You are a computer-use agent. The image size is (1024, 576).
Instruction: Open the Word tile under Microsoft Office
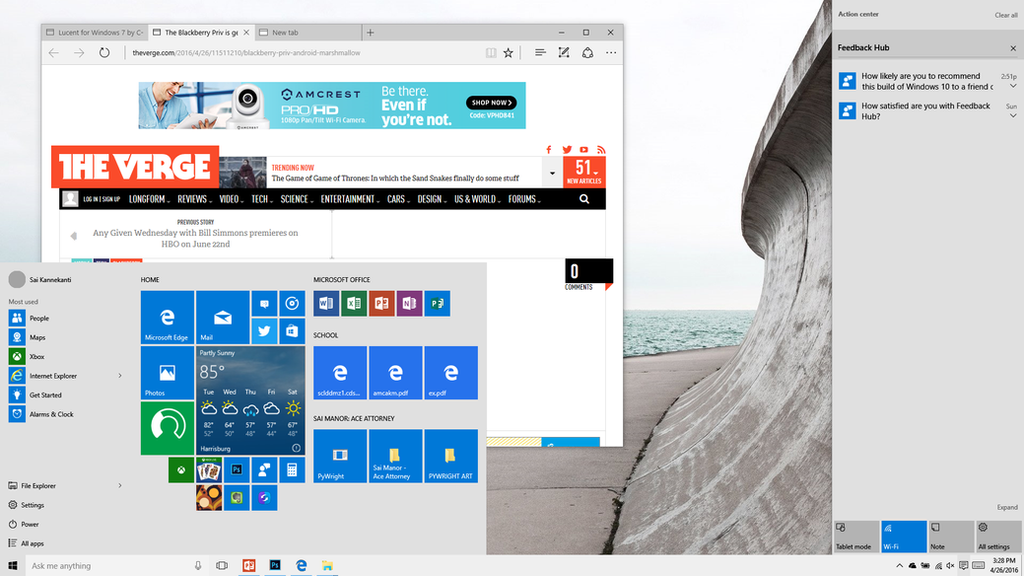(x=326, y=304)
